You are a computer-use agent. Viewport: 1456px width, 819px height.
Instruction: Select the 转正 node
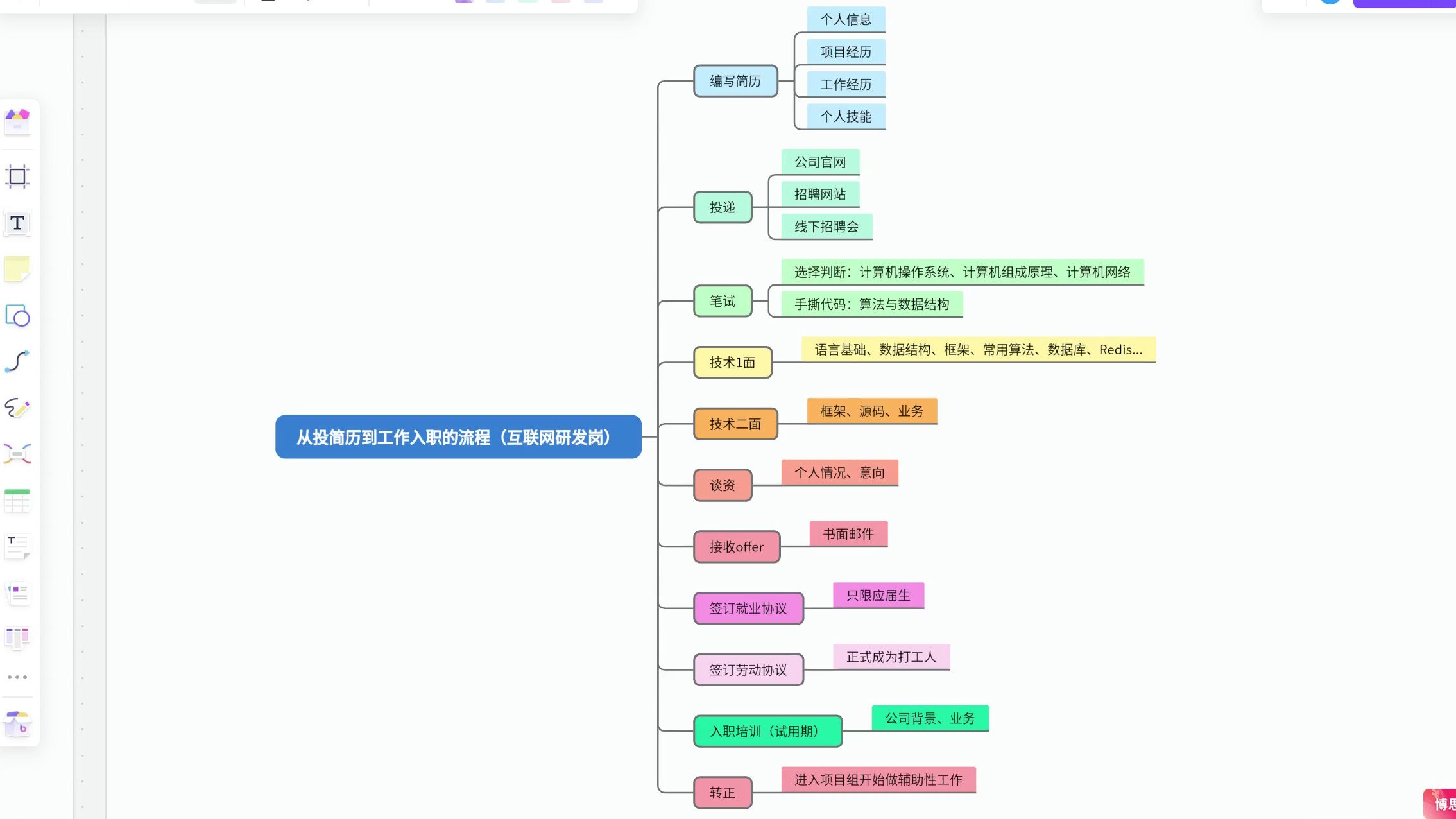point(723,793)
